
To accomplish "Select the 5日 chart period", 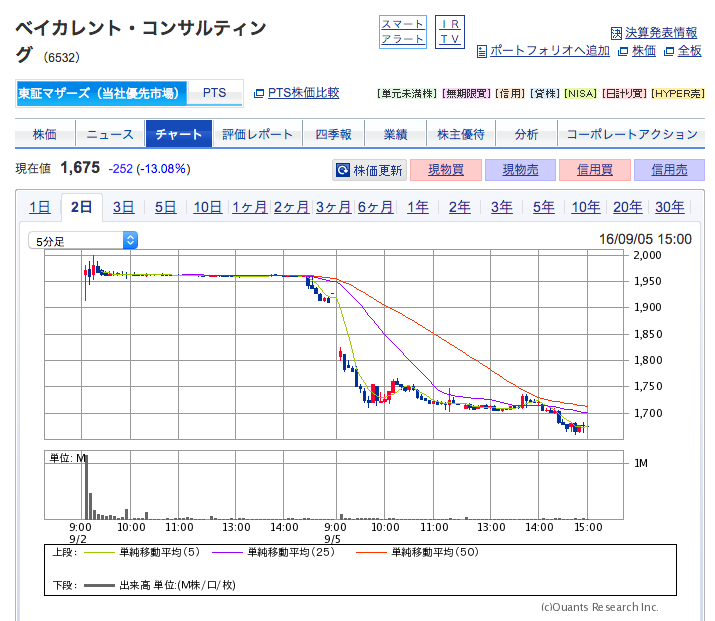I will [166, 207].
